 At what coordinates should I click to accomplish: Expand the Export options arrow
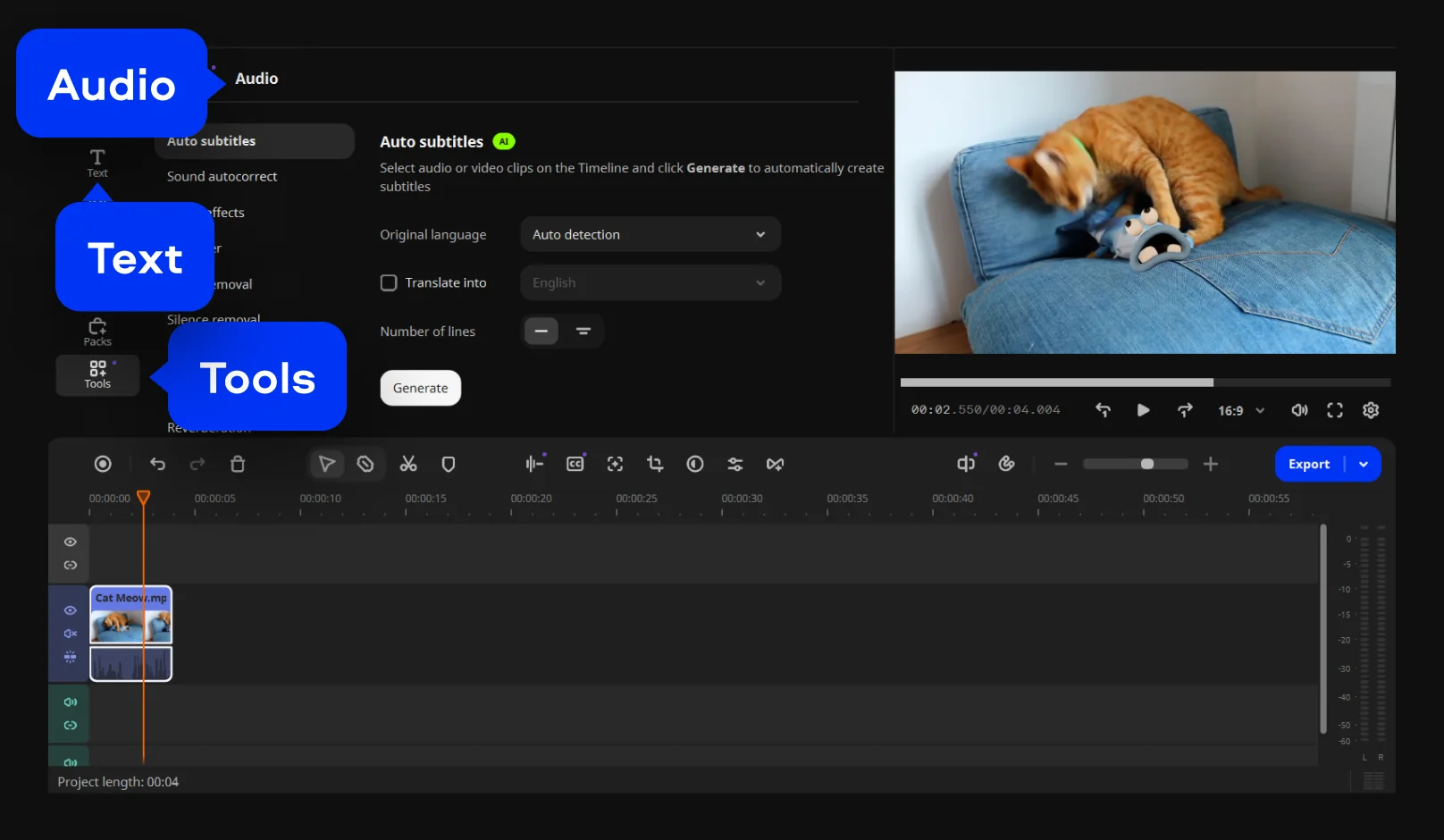[x=1364, y=464]
